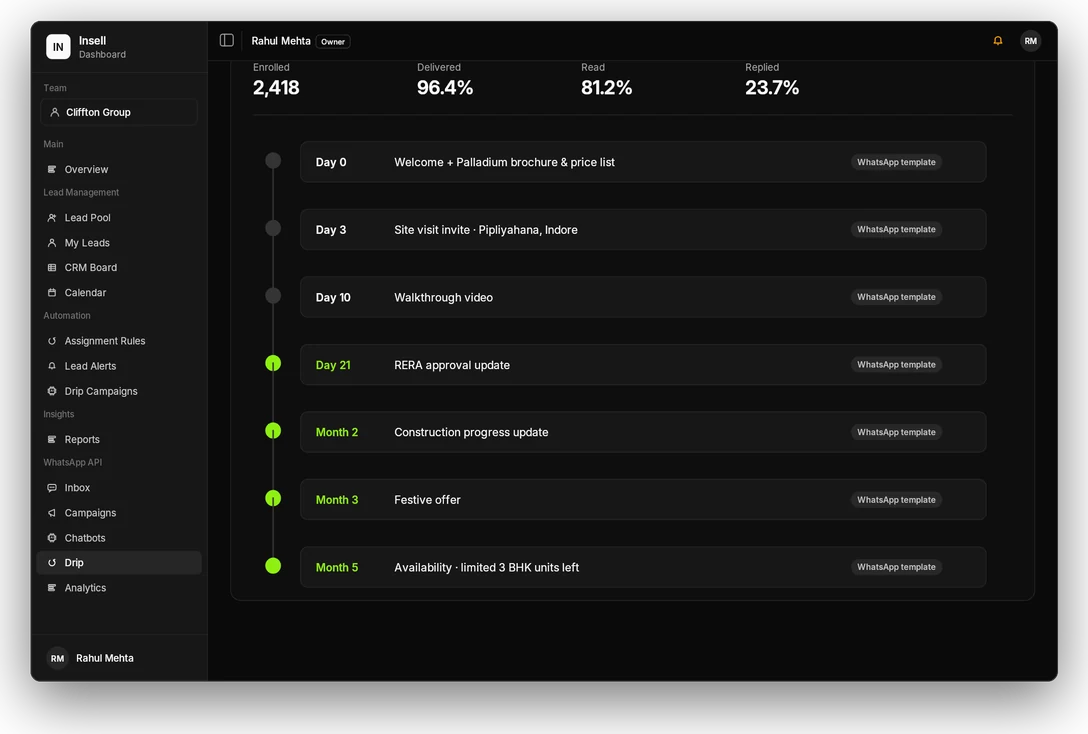Screen dimensions: 1088x734
Task: Open the Drip menu item
Action: click(119, 563)
